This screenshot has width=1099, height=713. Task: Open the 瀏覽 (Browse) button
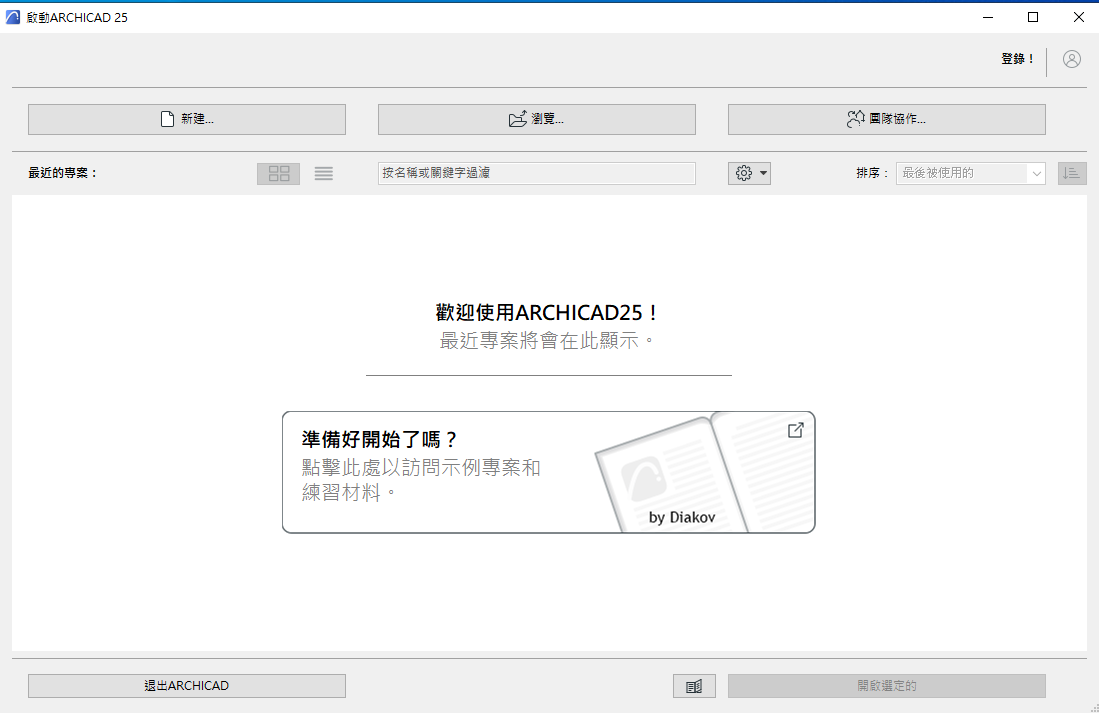[x=536, y=119]
